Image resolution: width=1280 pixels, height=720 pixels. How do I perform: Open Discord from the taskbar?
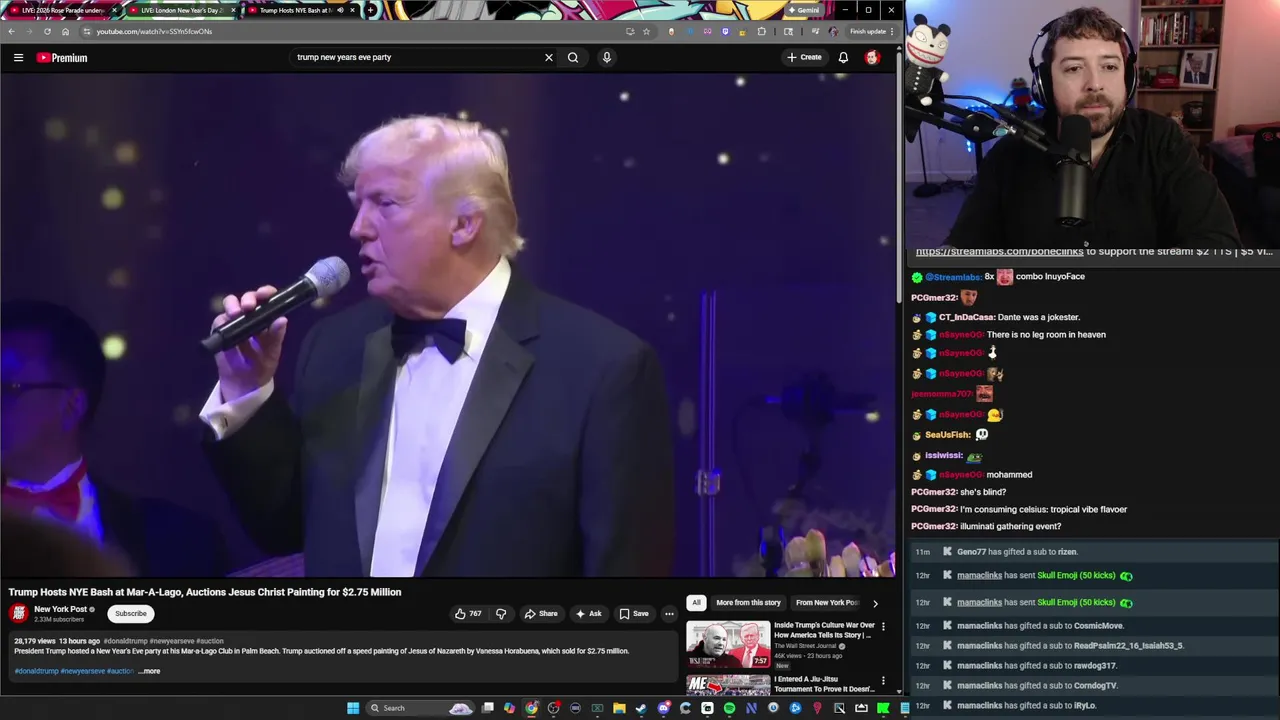point(663,708)
